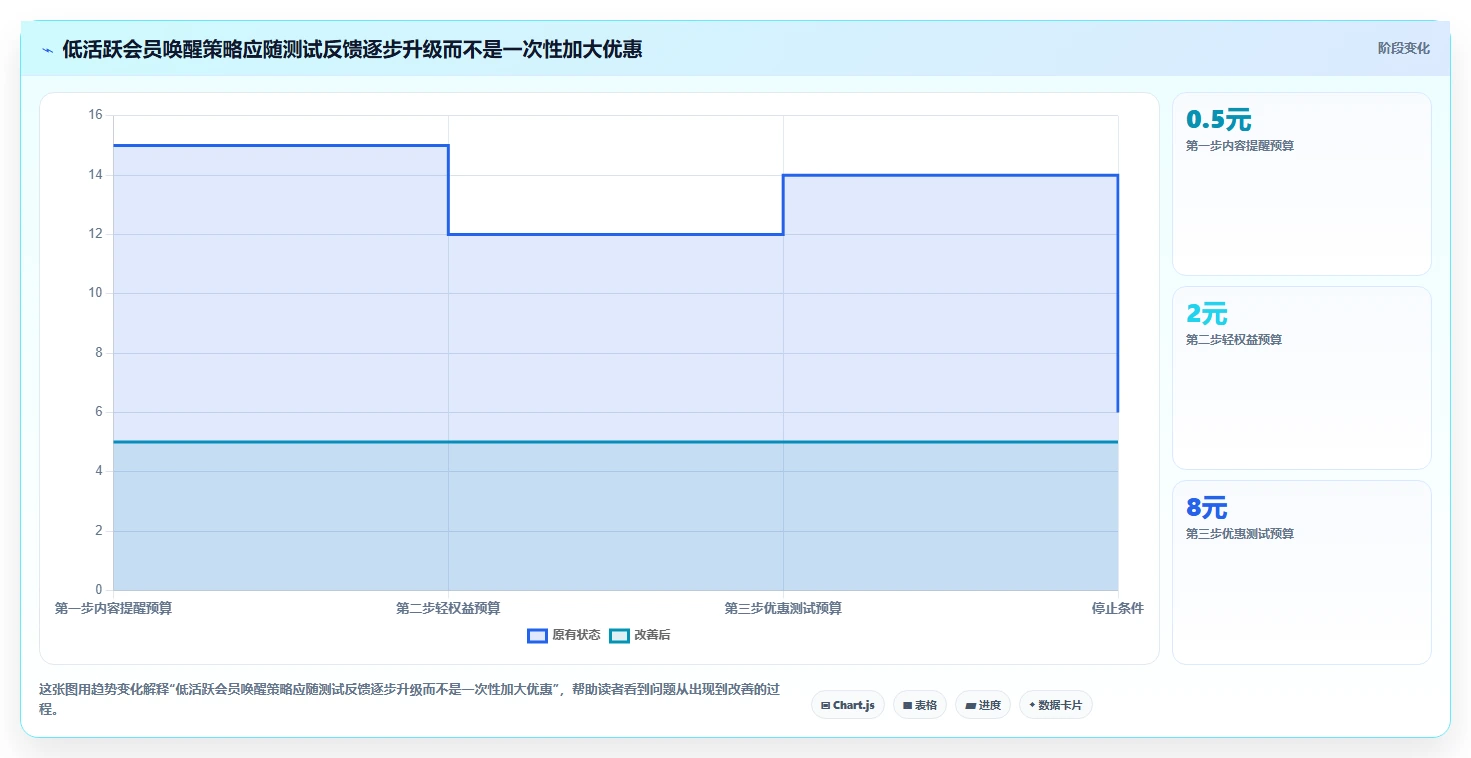Select the 表格 tag chip
1471x758 pixels.
click(x=920, y=705)
